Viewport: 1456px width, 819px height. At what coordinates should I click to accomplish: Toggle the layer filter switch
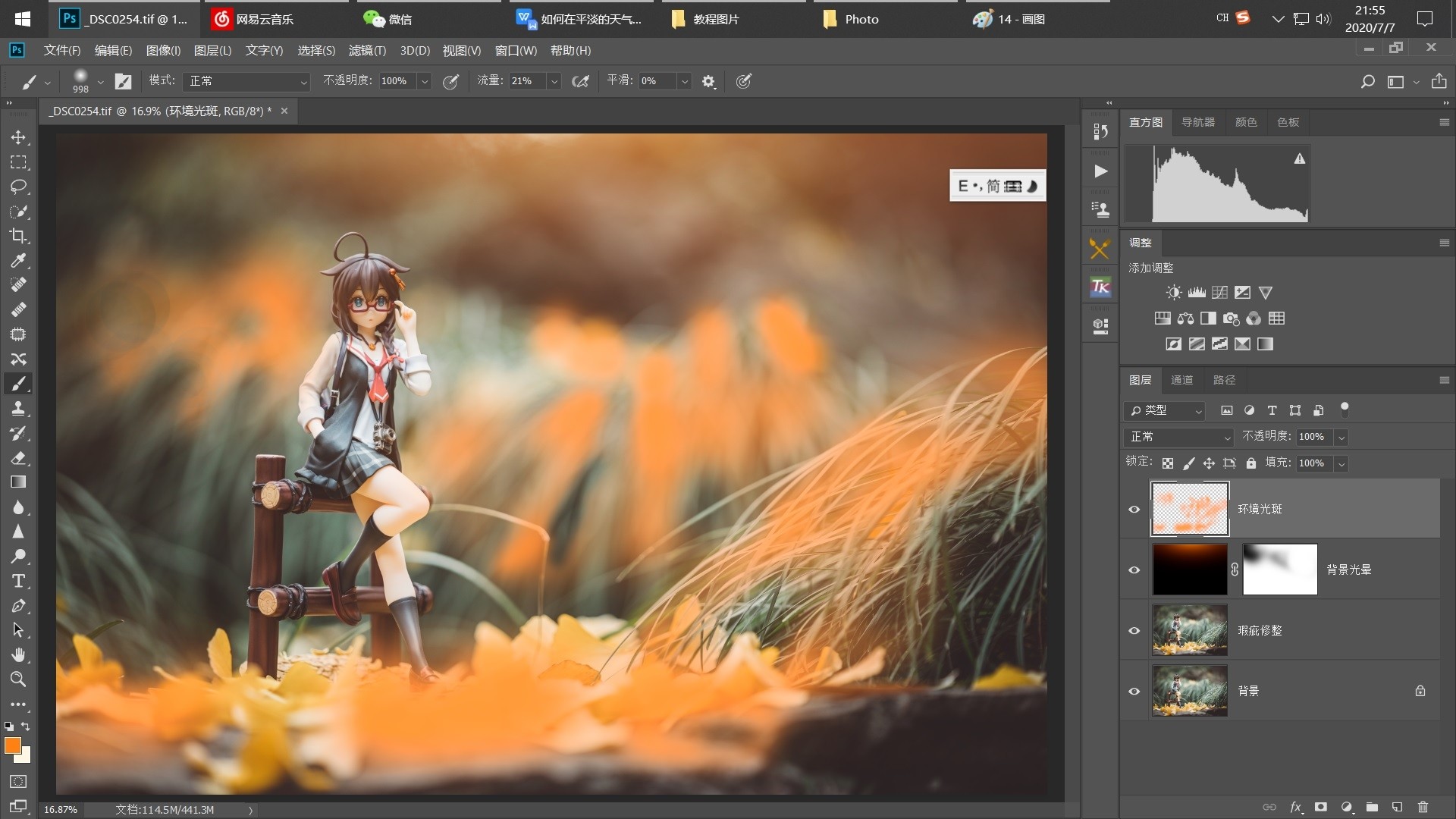click(x=1345, y=409)
